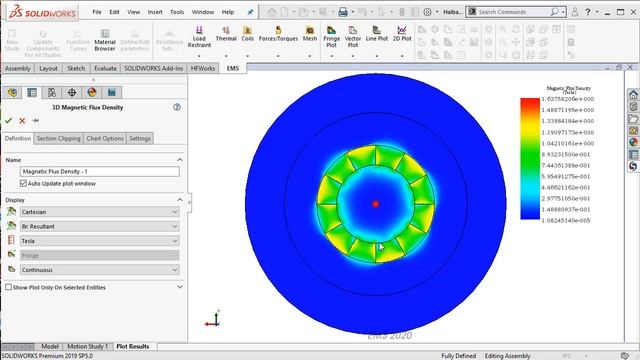
Task: Open the ConfigurationManager tab
Action: (x=52, y=93)
